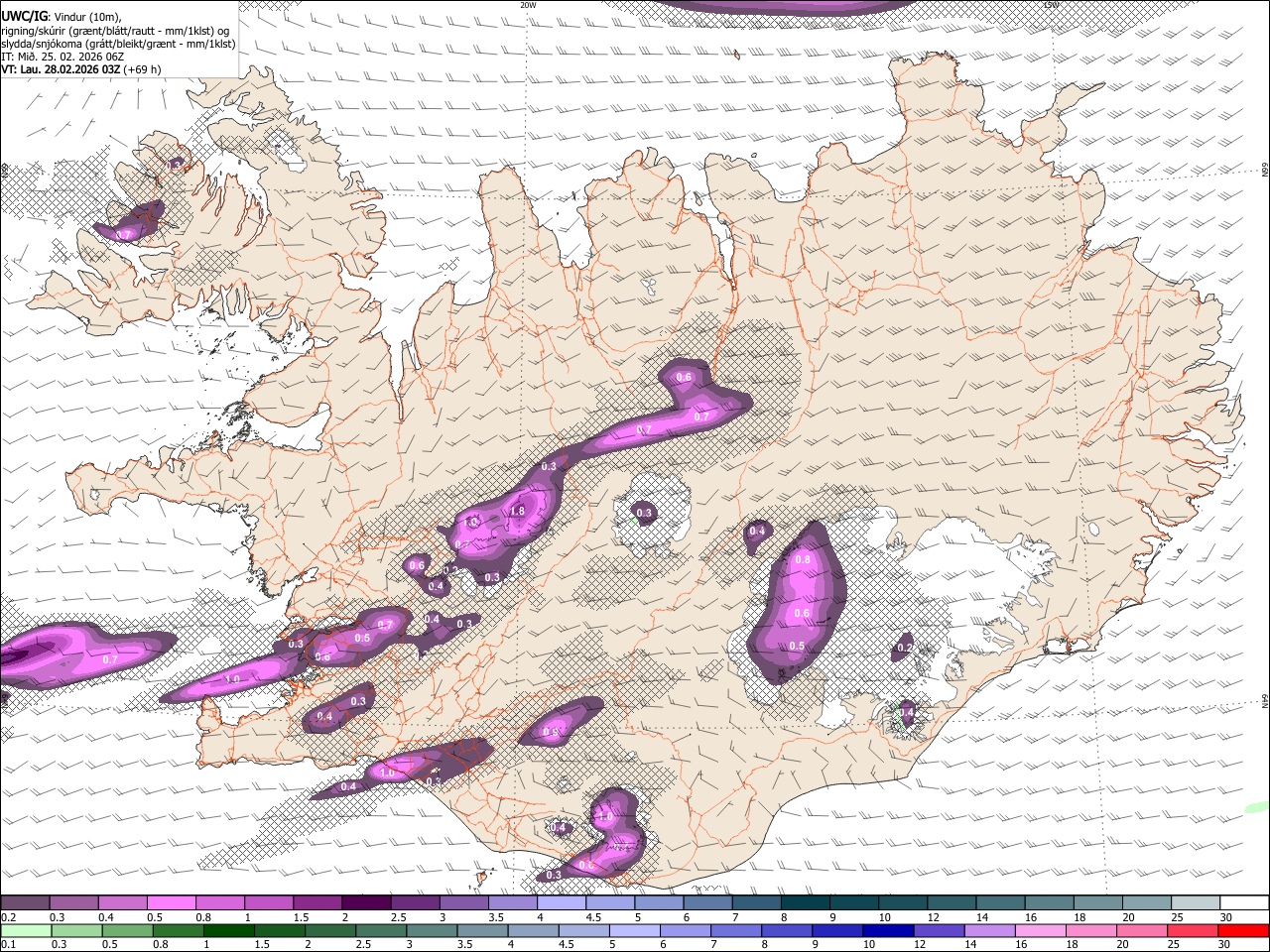This screenshot has height=952, width=1270.
Task: Pick the pale grey 25–30 swatch, upper legend
Action: (1196, 903)
